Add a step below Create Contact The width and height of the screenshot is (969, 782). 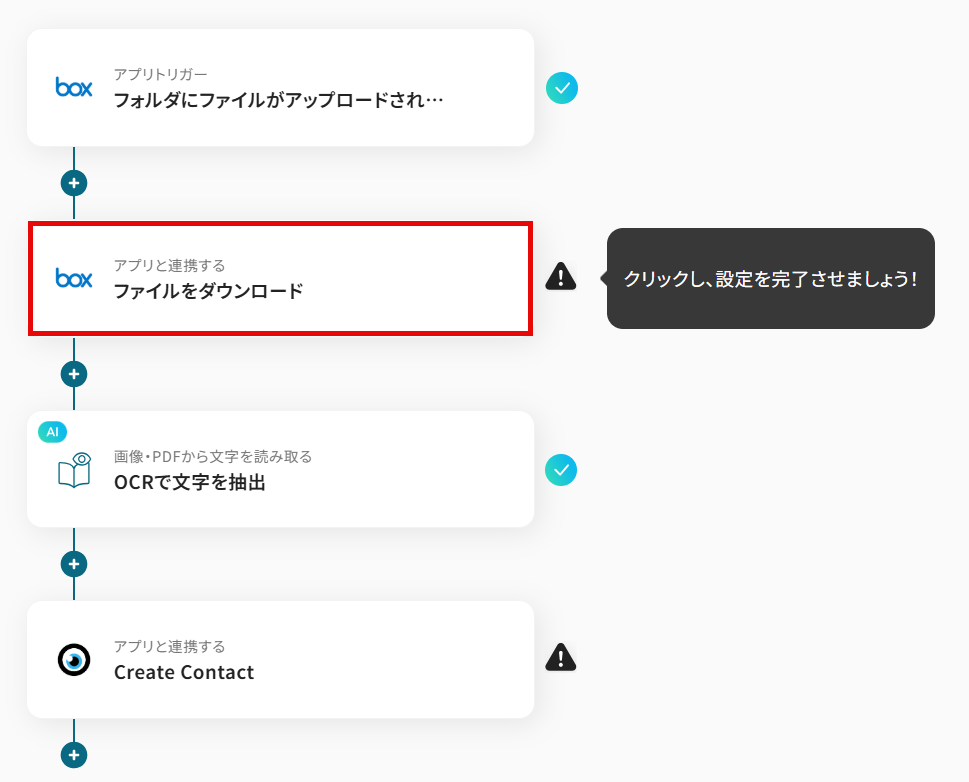[74, 755]
